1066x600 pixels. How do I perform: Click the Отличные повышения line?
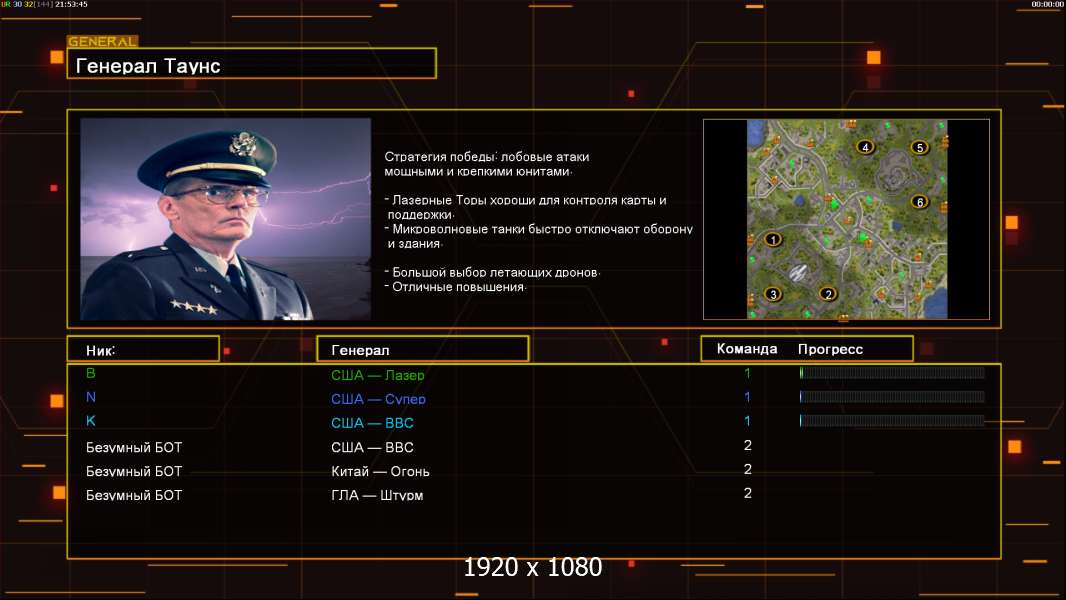coord(455,287)
